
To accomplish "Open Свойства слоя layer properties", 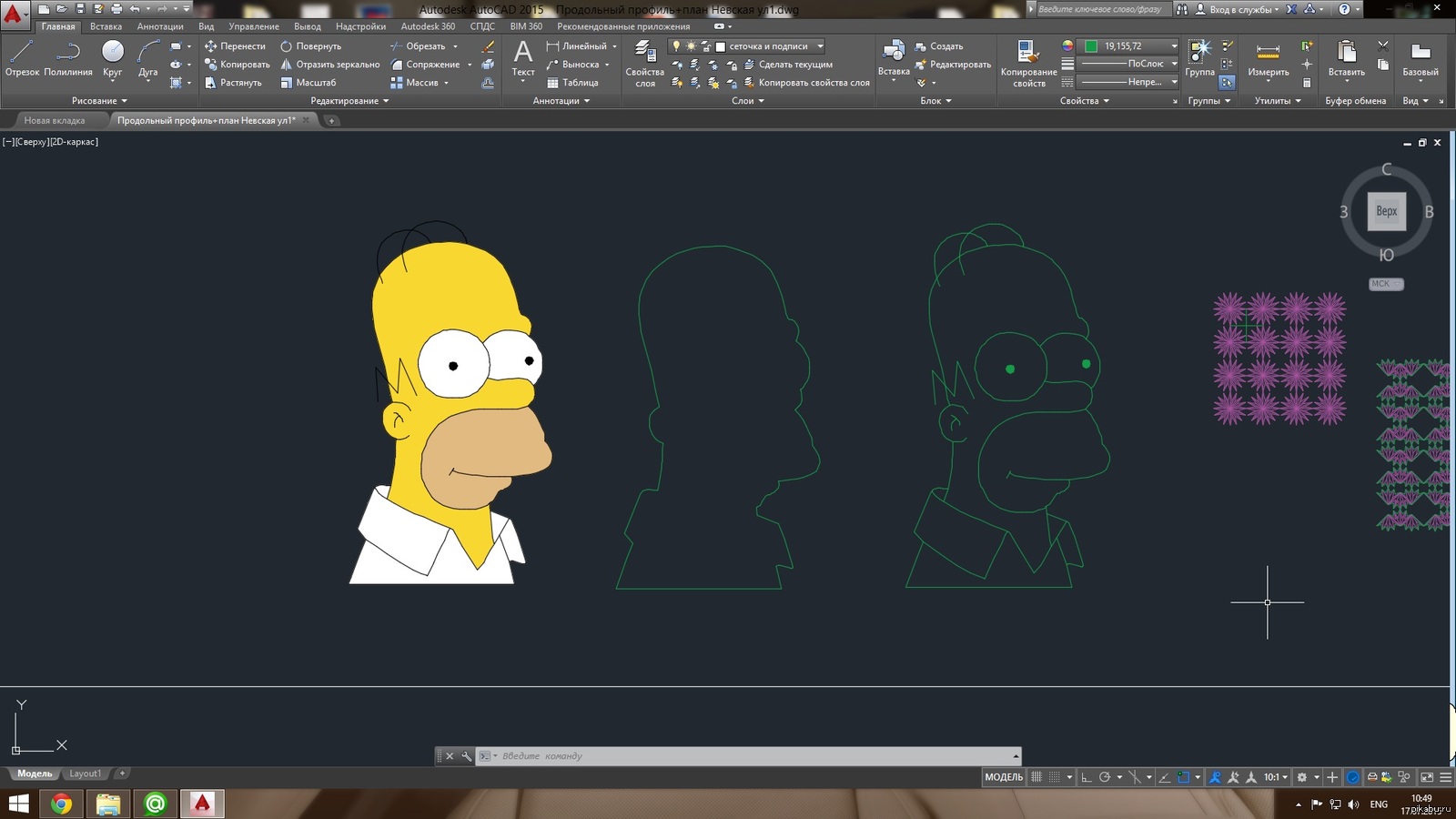I will pyautogui.click(x=644, y=63).
